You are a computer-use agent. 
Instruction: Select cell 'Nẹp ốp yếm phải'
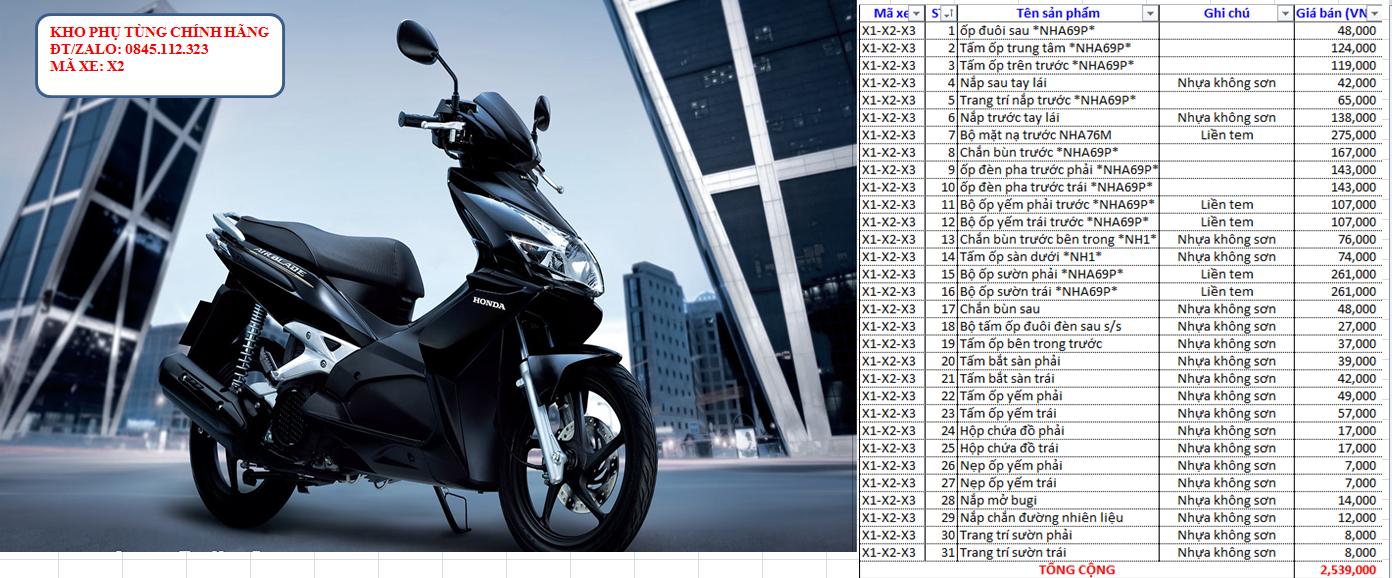pos(1058,466)
